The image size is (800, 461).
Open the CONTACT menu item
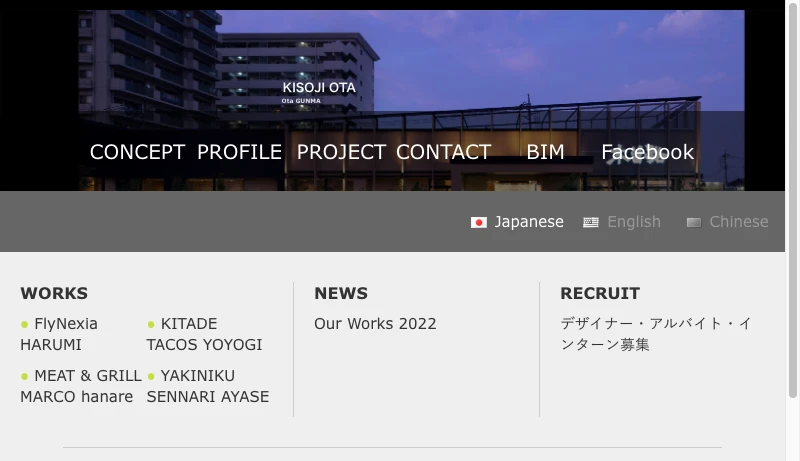(x=443, y=152)
